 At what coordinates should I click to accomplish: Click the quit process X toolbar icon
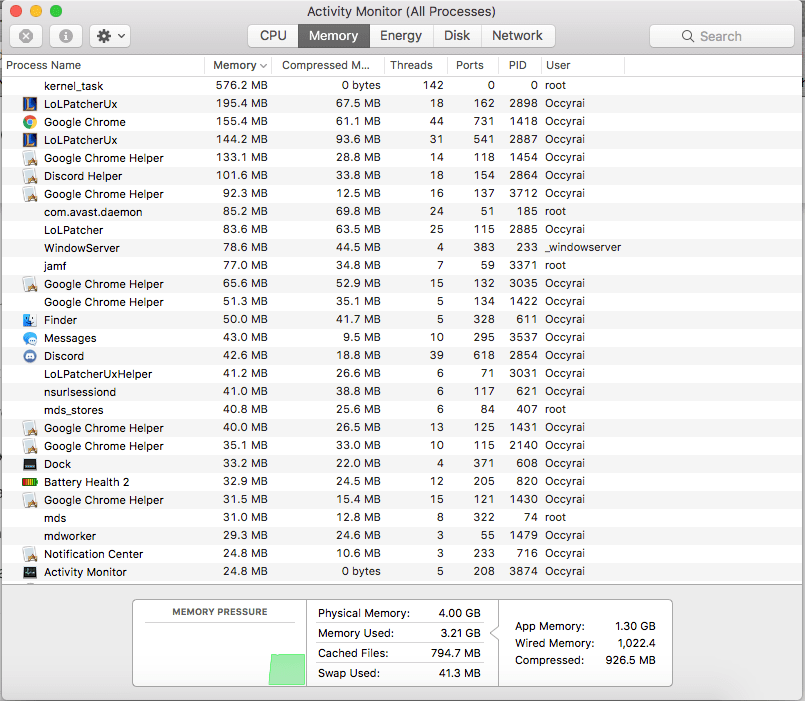point(25,35)
